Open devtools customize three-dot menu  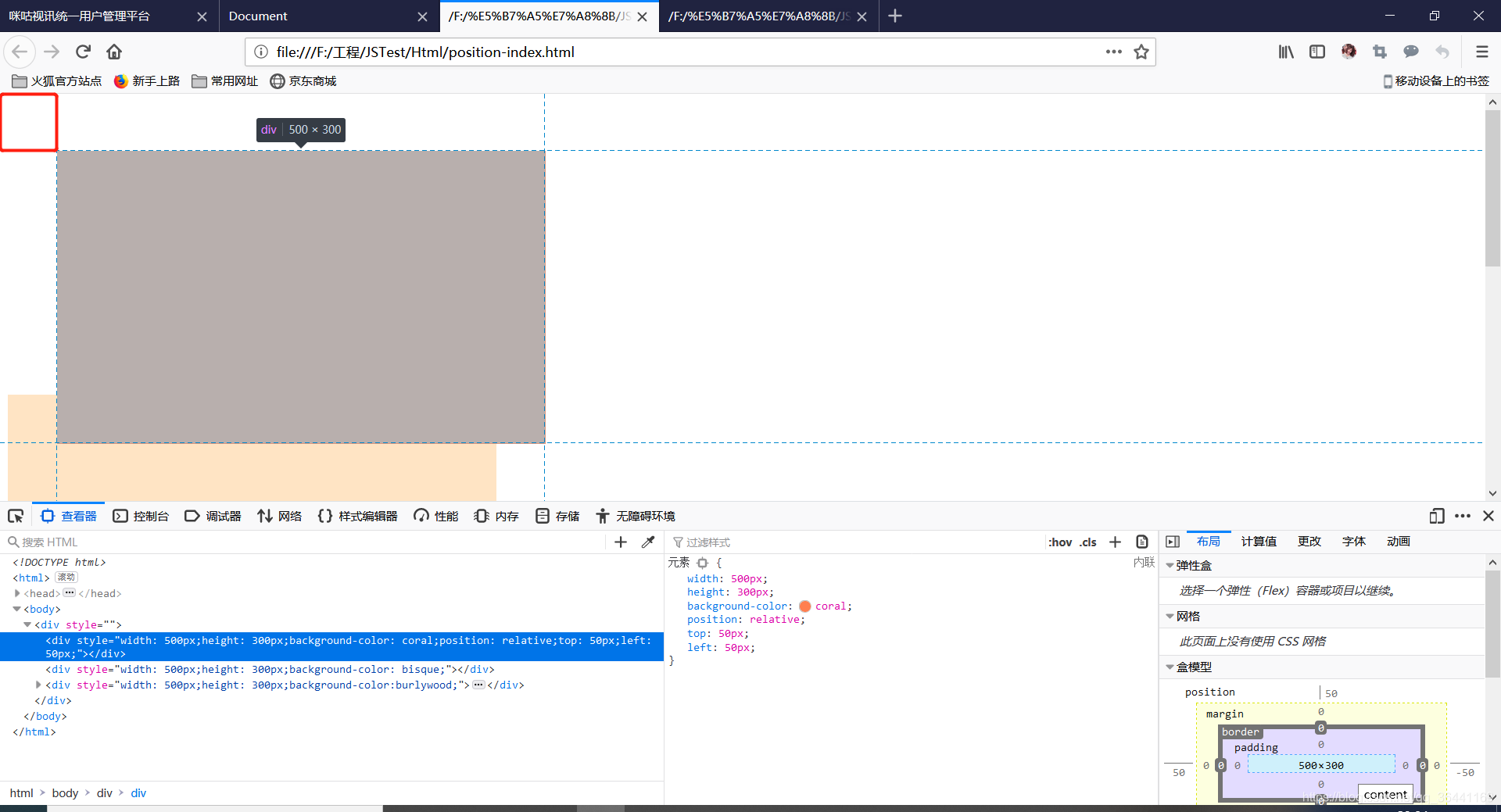pyautogui.click(x=1463, y=516)
